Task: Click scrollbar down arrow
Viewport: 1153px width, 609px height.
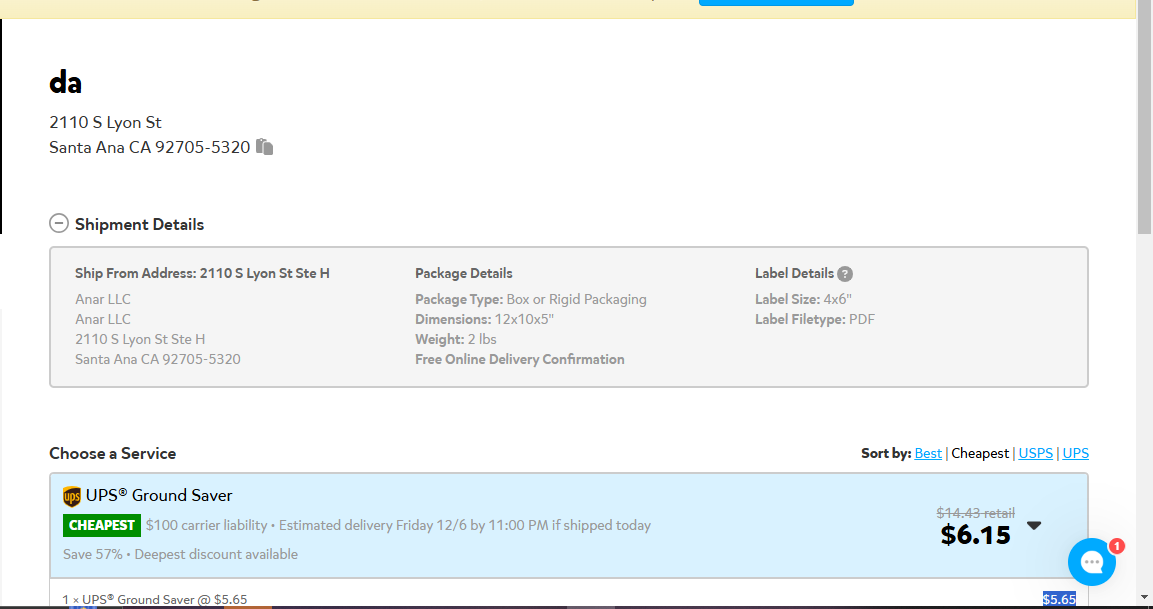Action: pyautogui.click(x=1144, y=598)
